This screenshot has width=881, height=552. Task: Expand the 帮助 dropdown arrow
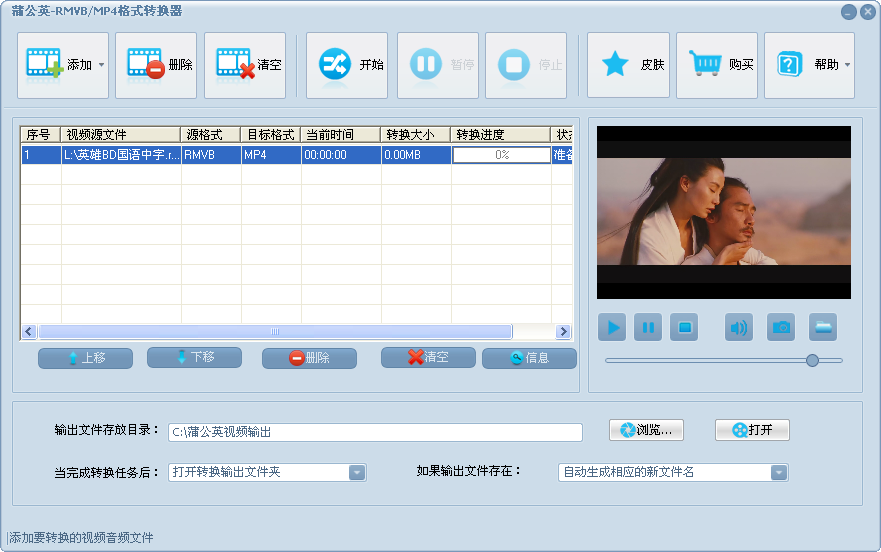coord(847,65)
